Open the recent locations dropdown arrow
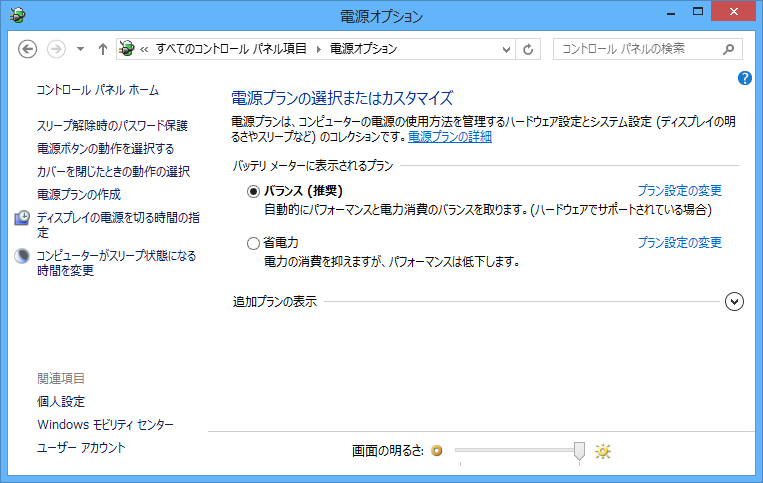The width and height of the screenshot is (763, 483). 80,49
